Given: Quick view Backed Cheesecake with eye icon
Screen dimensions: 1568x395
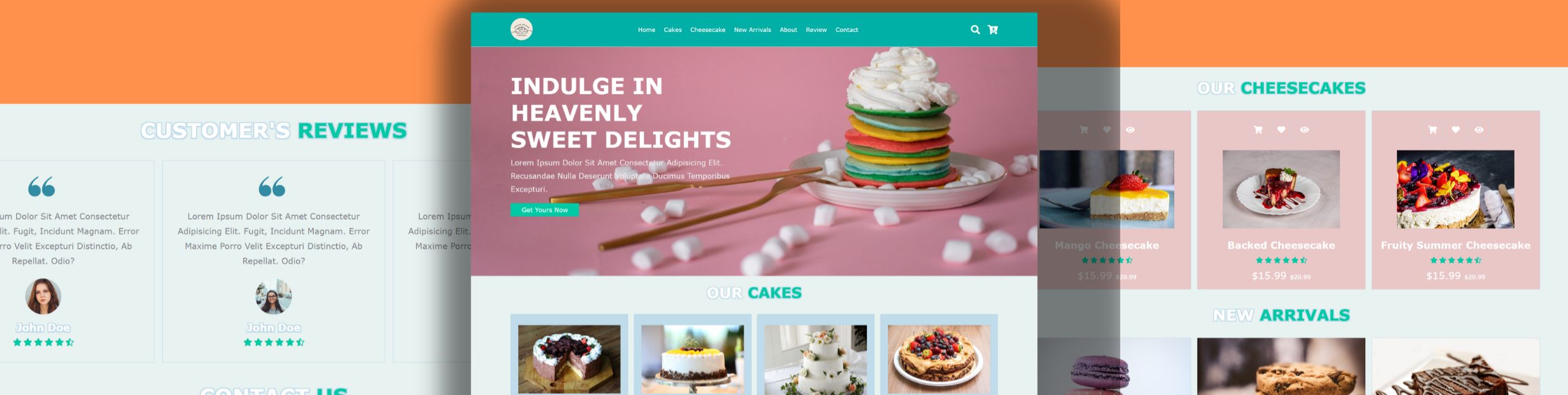Looking at the screenshot, I should 1305,130.
